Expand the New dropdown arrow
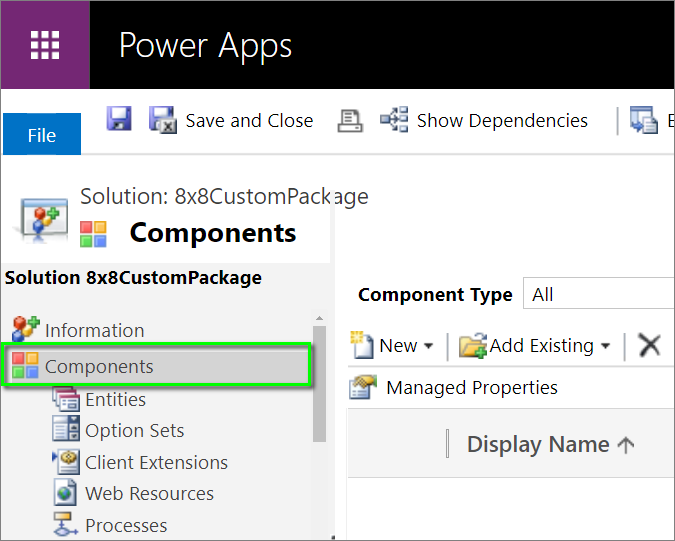Image resolution: width=675 pixels, height=541 pixels. click(x=428, y=346)
